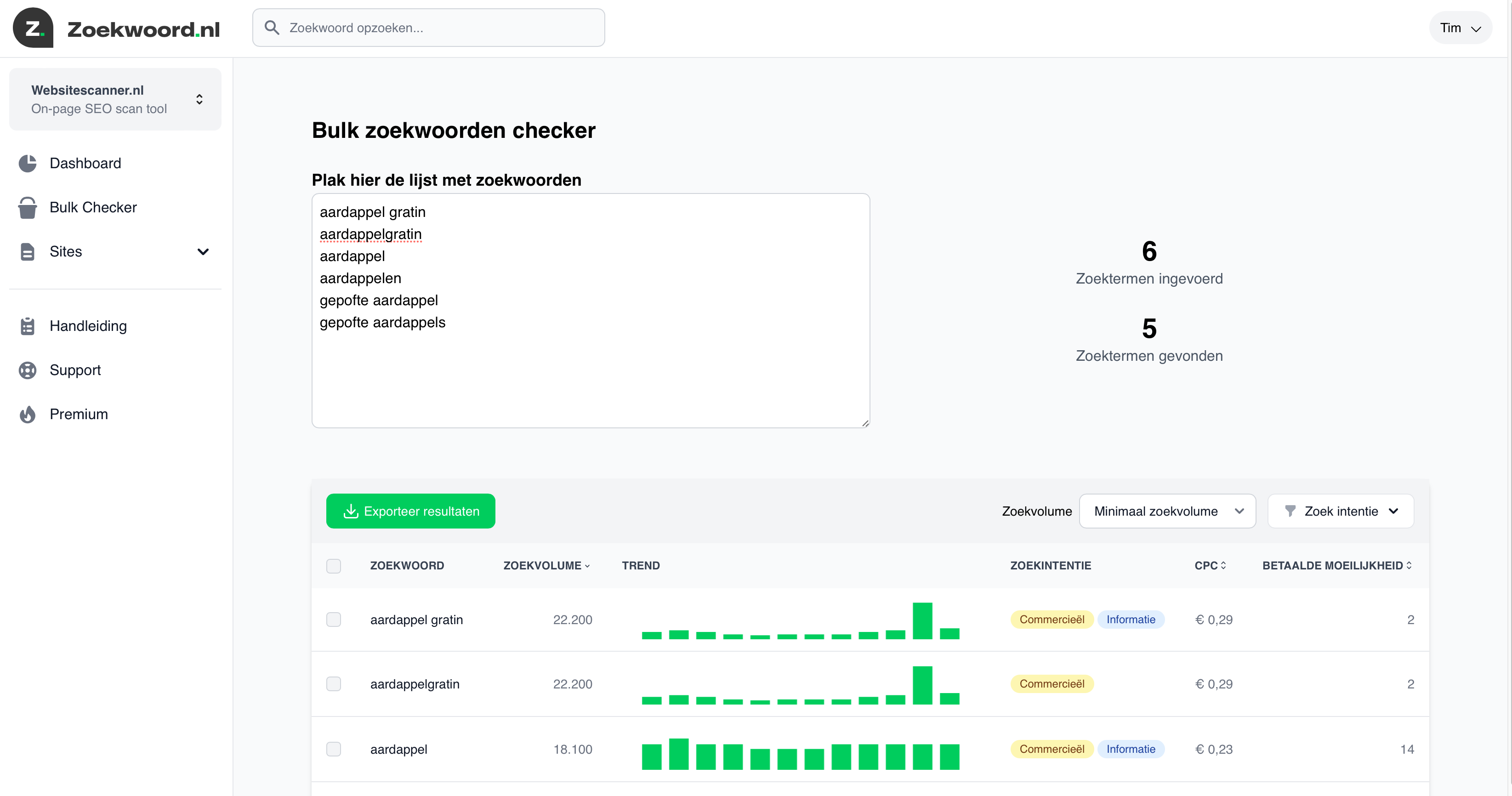This screenshot has width=1512, height=796.
Task: Sort the table by ZOEKVOLUME
Action: coord(546,565)
